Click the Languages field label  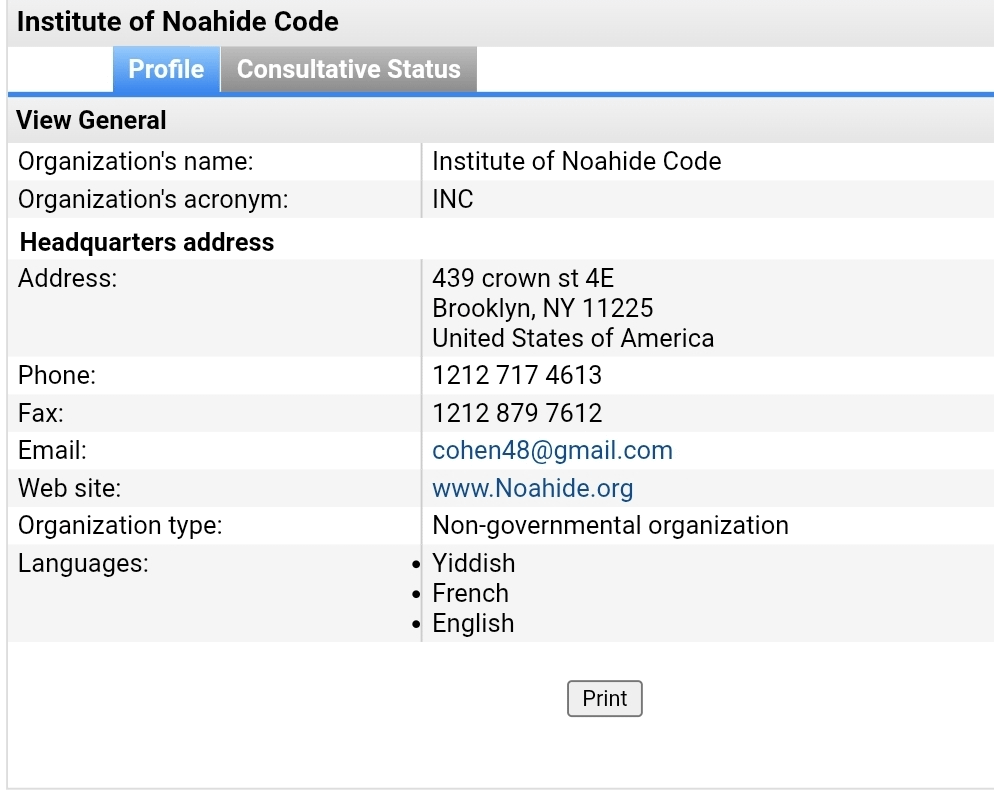click(x=83, y=563)
